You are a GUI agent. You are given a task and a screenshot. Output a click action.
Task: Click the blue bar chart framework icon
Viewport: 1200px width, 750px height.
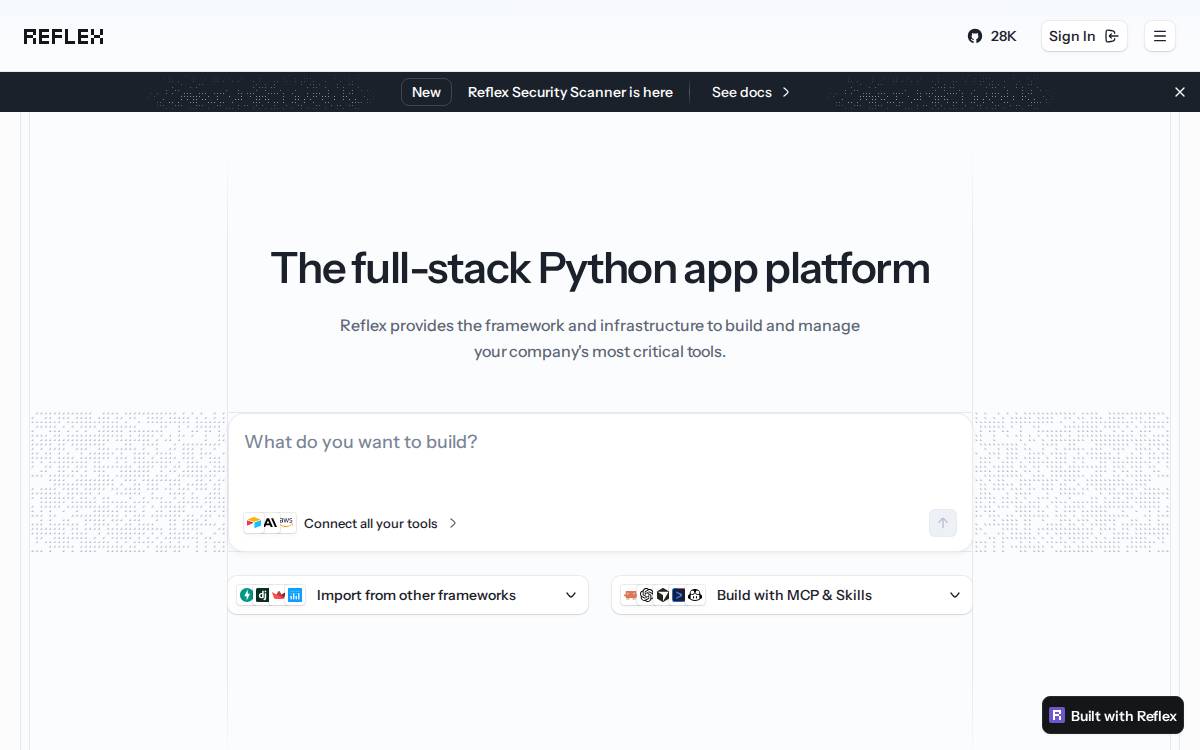[x=295, y=595]
